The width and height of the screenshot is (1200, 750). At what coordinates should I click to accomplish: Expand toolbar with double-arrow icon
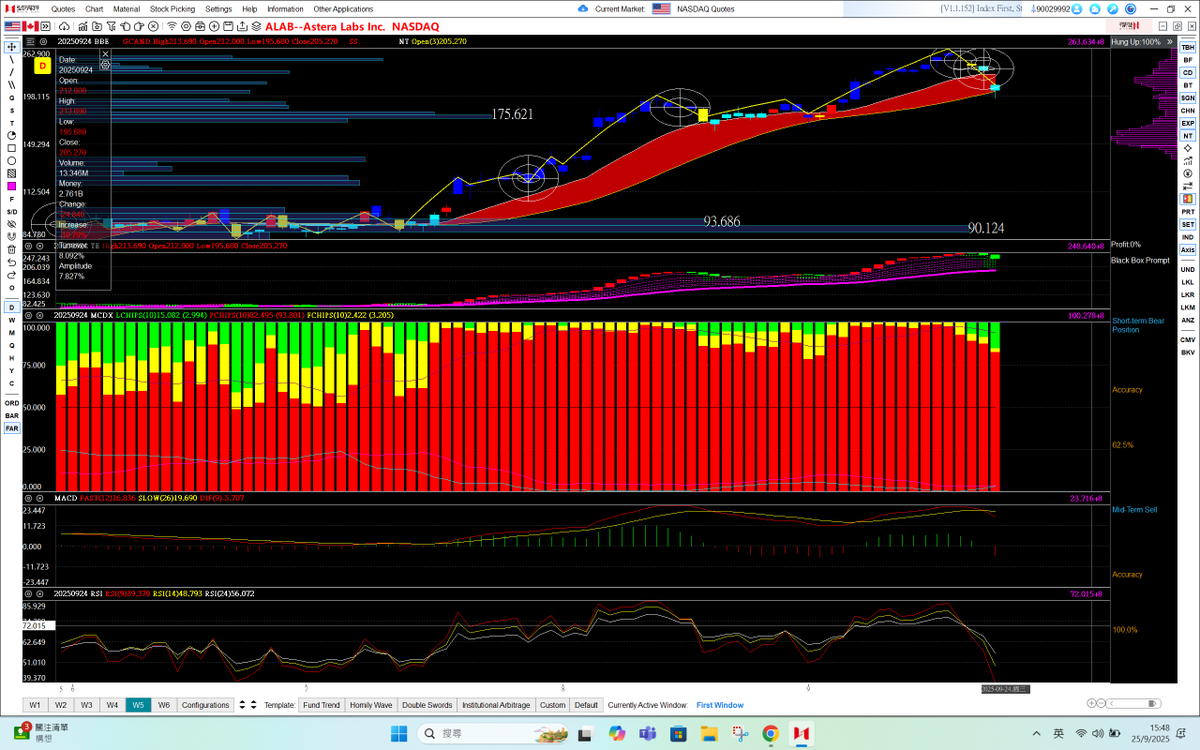(45, 26)
